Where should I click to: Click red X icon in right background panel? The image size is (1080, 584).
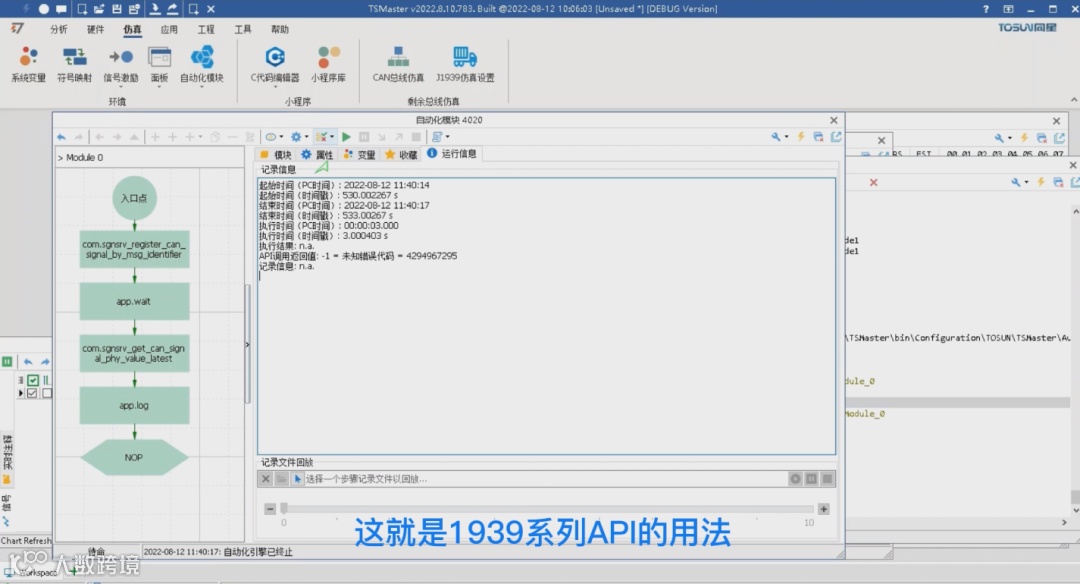pyautogui.click(x=873, y=182)
